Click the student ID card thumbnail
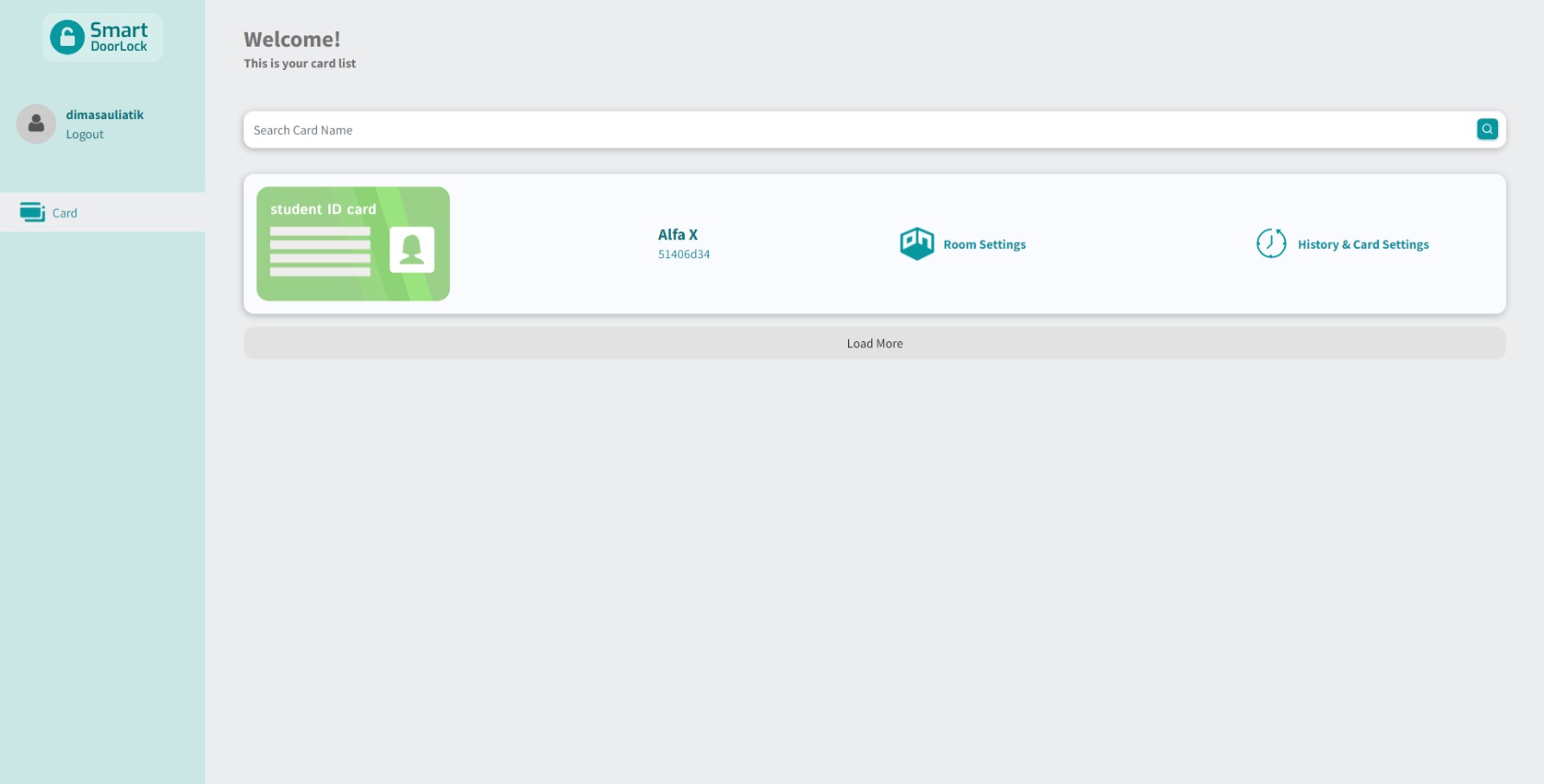The width and height of the screenshot is (1544, 784). [x=353, y=243]
